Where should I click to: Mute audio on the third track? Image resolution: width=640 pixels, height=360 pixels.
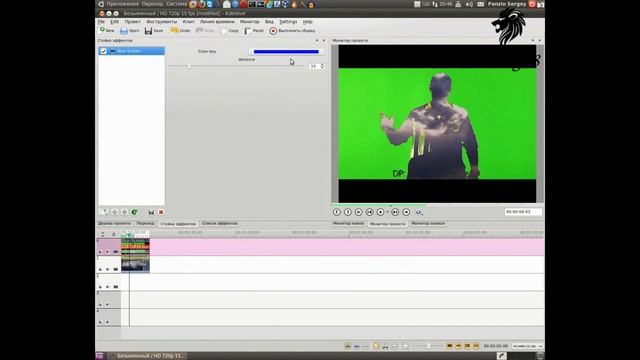[x=108, y=287]
